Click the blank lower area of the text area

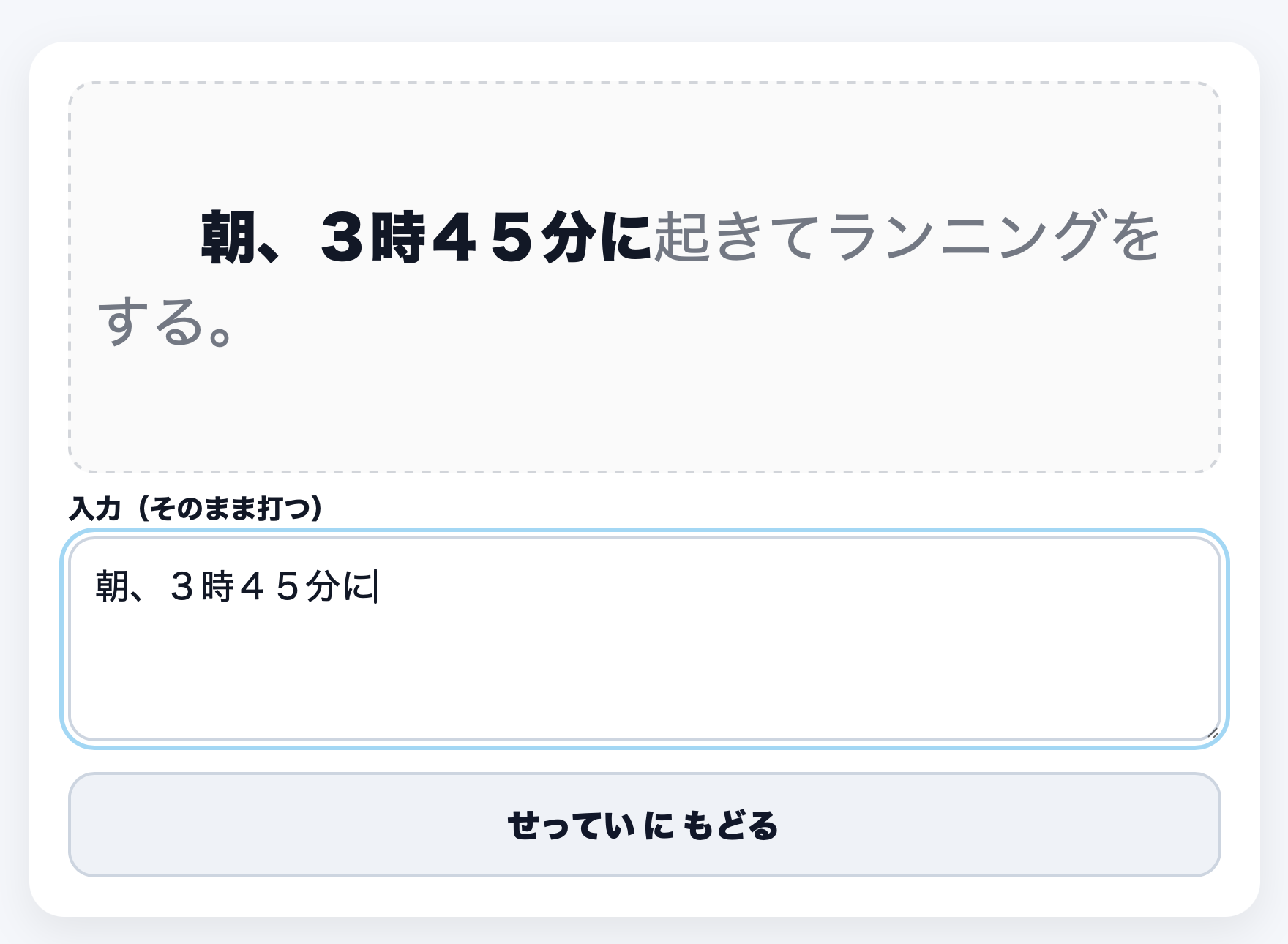644,688
